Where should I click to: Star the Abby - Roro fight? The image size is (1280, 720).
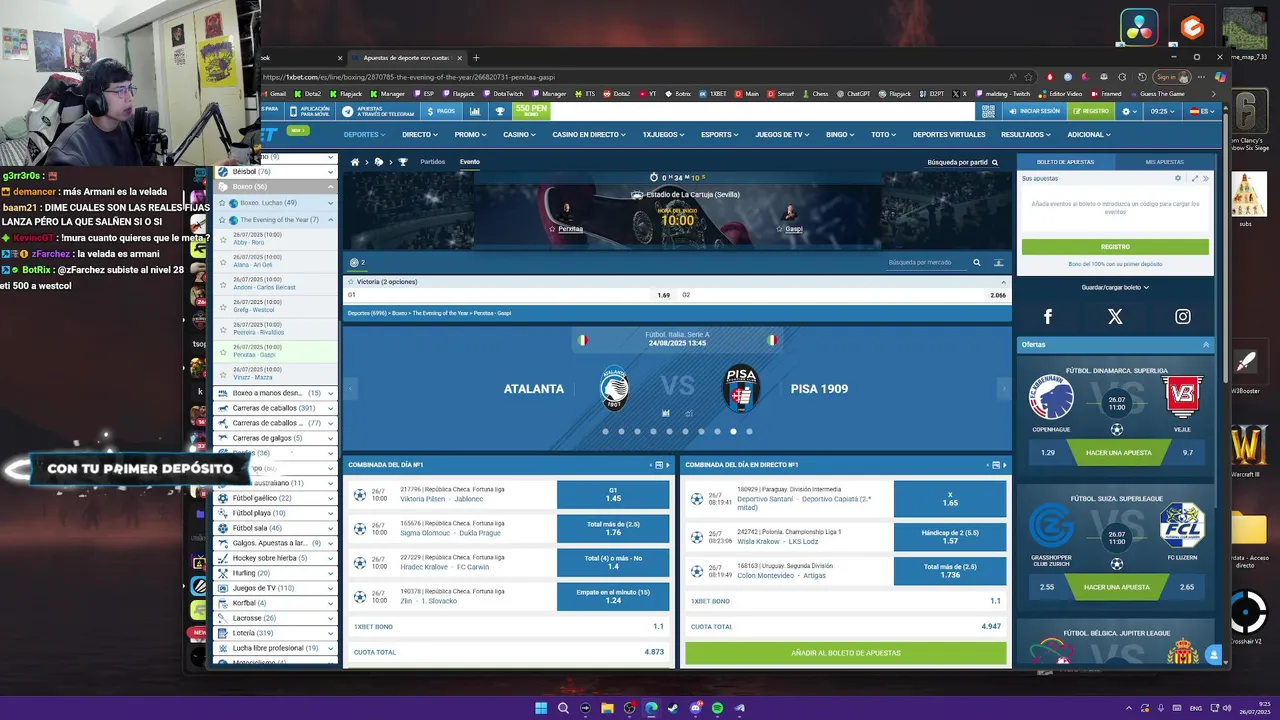[223, 240]
